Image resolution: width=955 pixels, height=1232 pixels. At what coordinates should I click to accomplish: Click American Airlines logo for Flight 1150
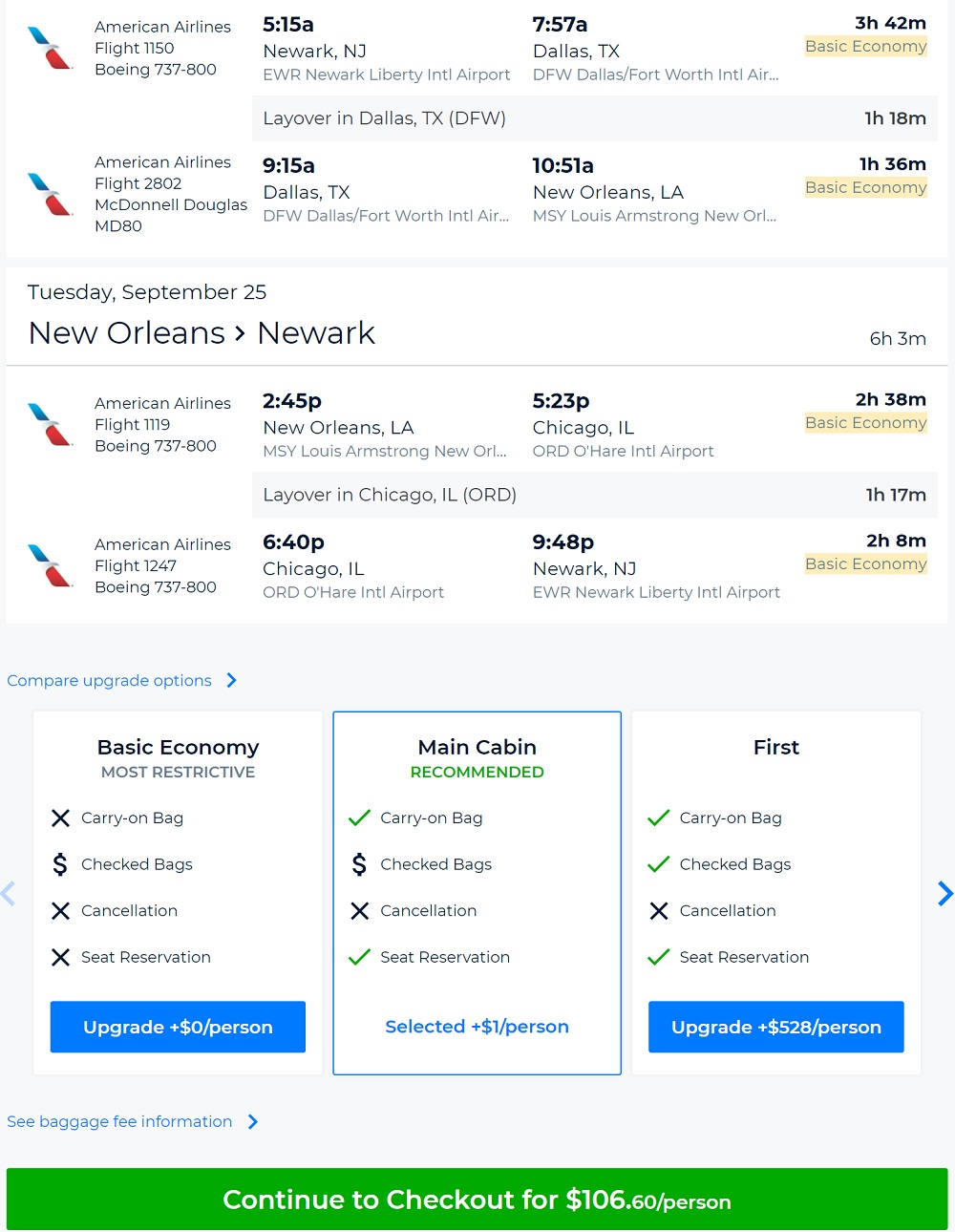(x=51, y=48)
